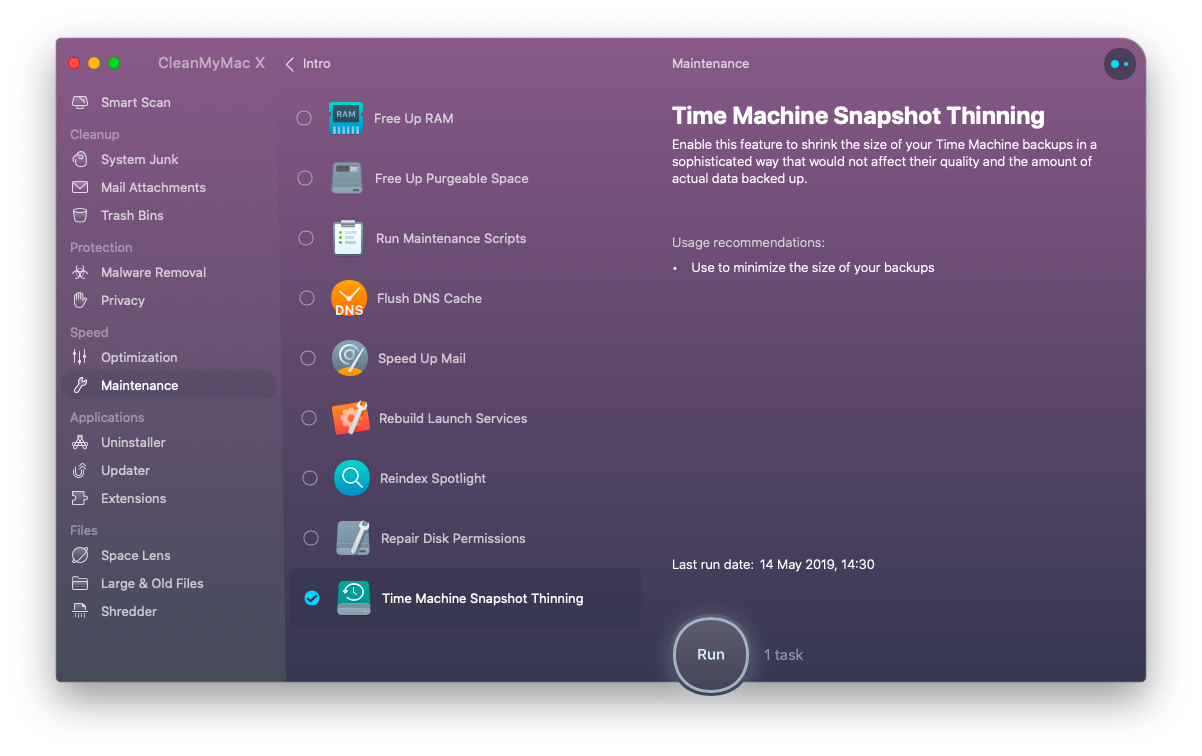Click the Optimization sliders icon
This screenshot has width=1202, height=756.
point(80,358)
